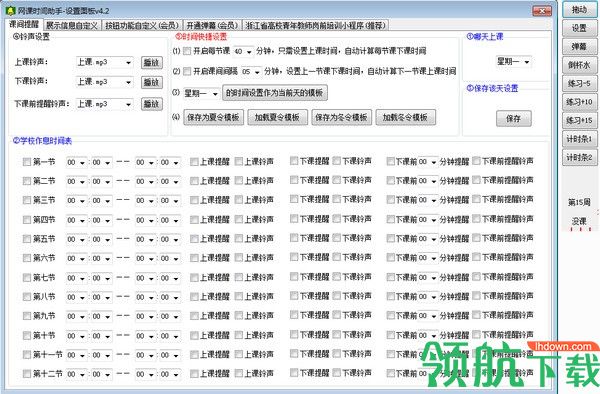
Task: Check the 第十二节 period checkbox
Action: click(x=26, y=374)
